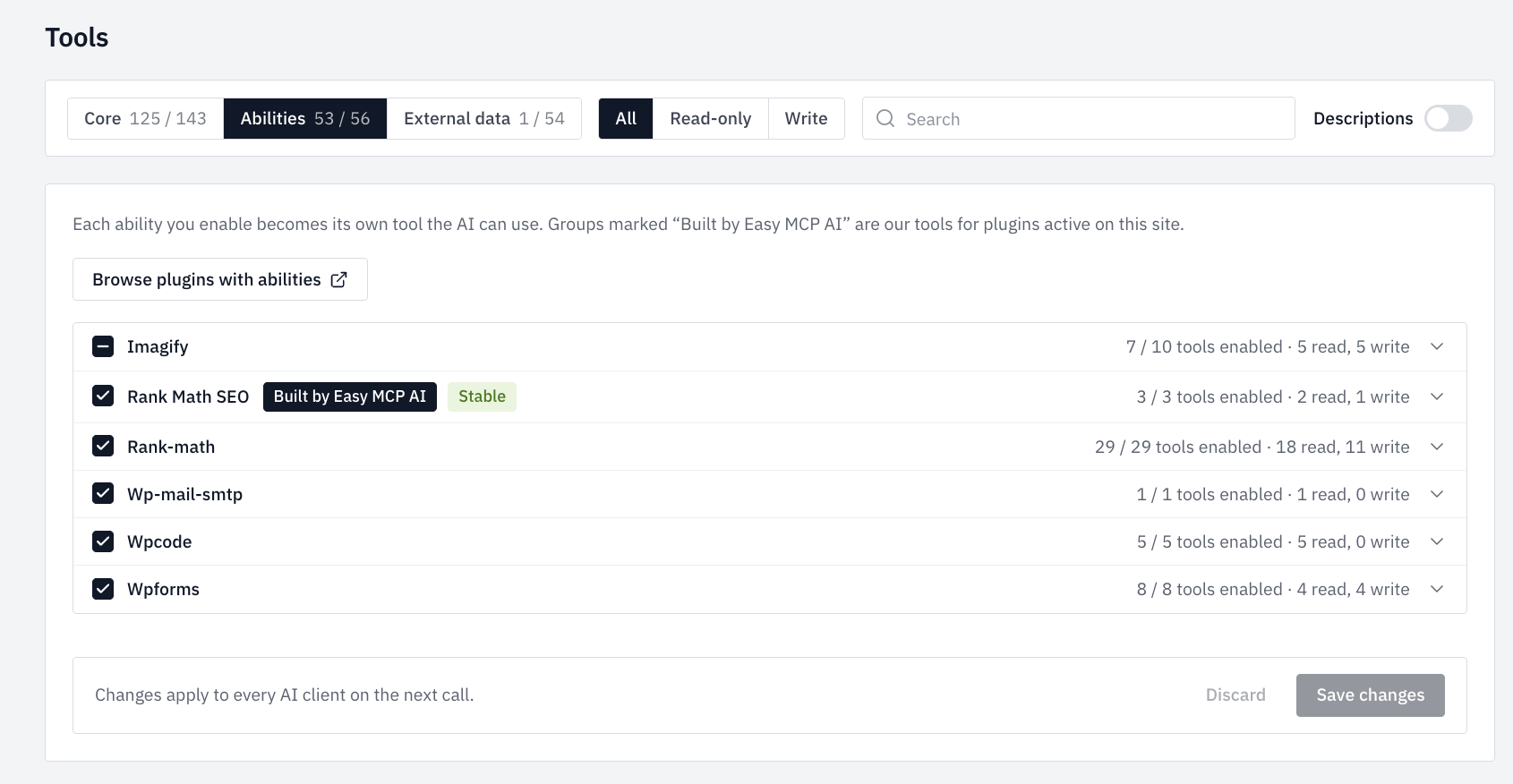The image size is (1513, 784).
Task: Click the 'Each ability you enable' description text
Action: [628, 224]
